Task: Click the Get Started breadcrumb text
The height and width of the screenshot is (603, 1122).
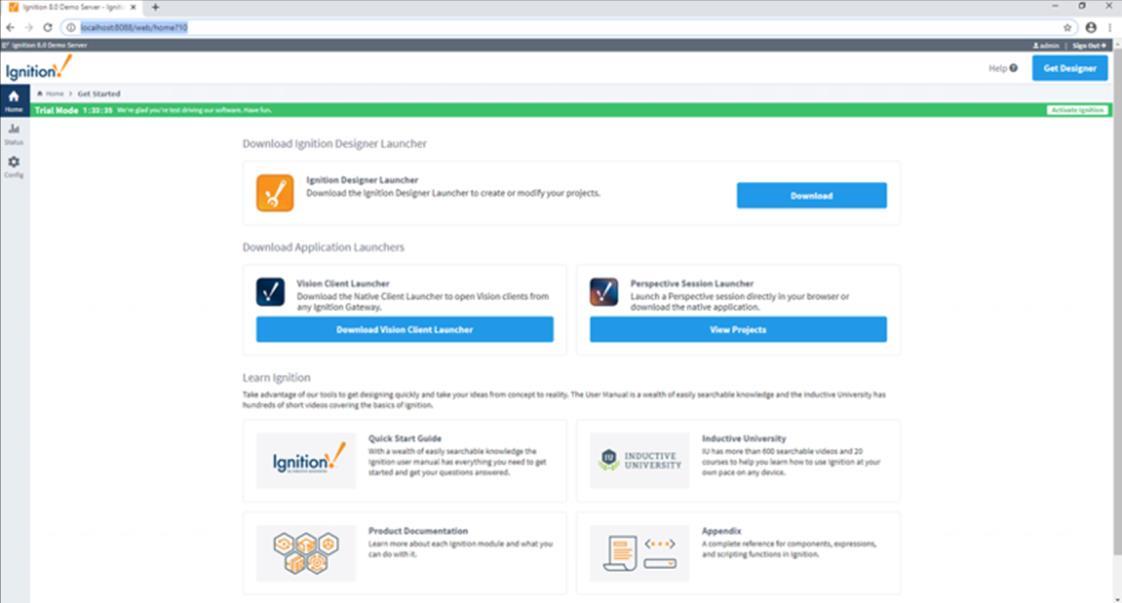Action: click(x=99, y=94)
